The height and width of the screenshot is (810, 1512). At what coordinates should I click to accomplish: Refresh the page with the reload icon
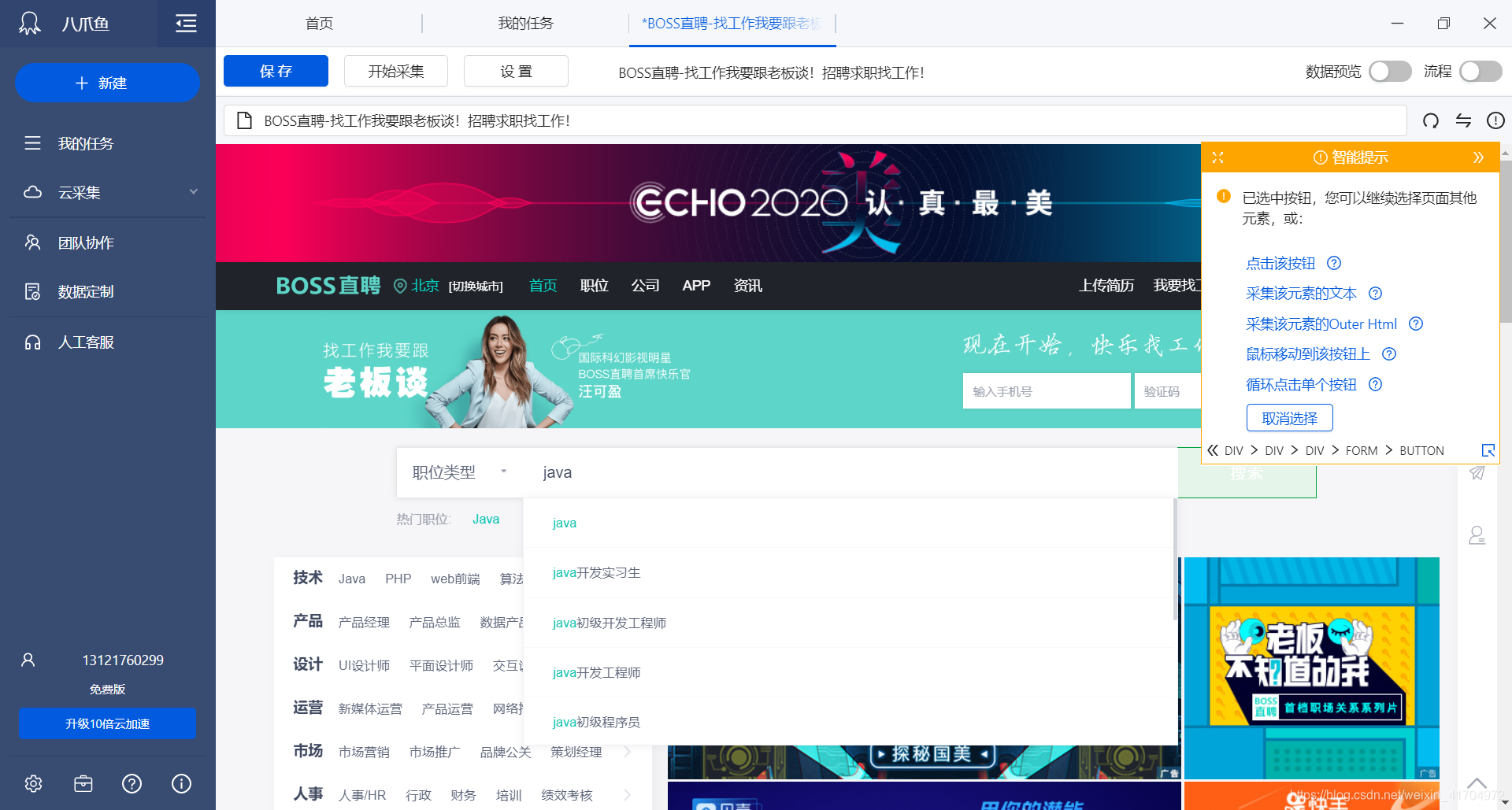[1431, 120]
